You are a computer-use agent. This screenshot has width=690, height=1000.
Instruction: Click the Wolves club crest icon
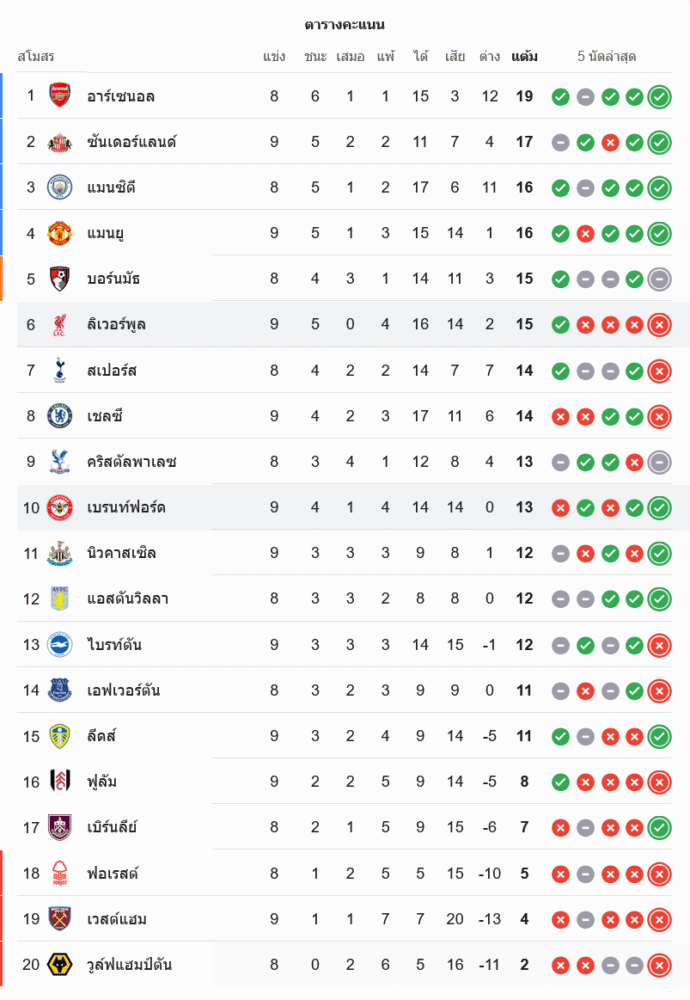click(60, 965)
